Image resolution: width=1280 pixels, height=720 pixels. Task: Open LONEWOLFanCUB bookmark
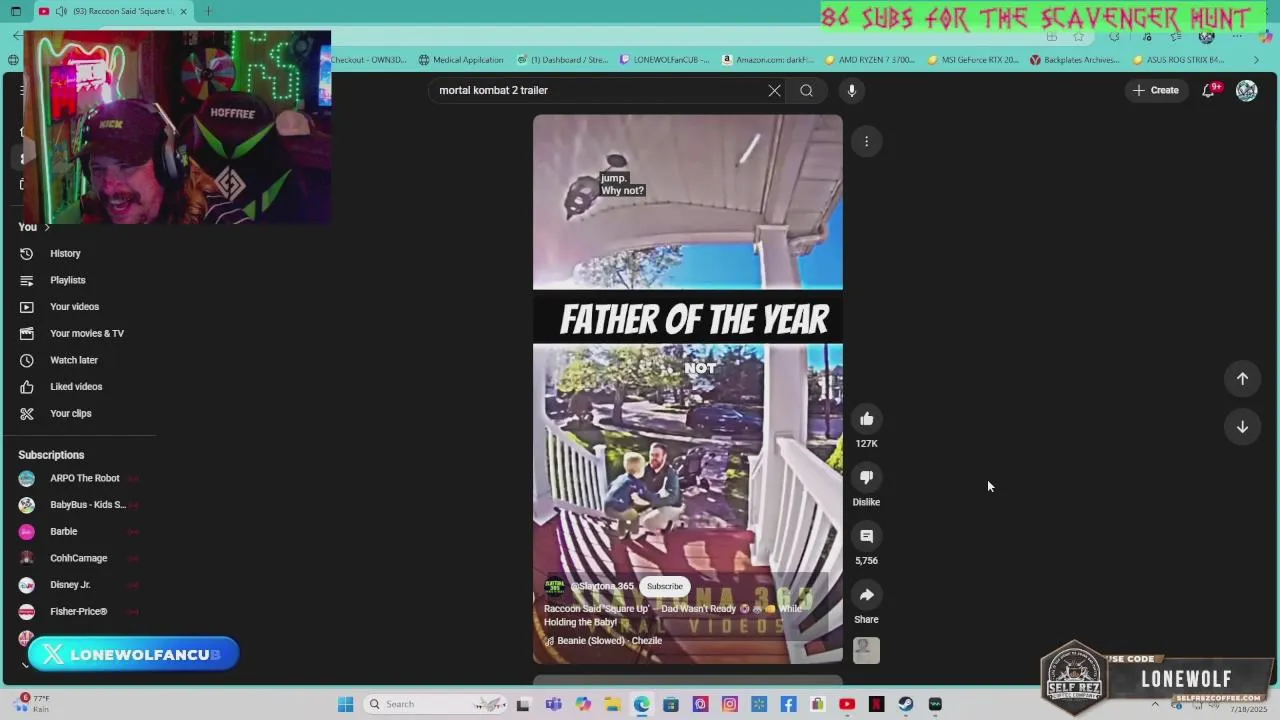[x=665, y=60]
